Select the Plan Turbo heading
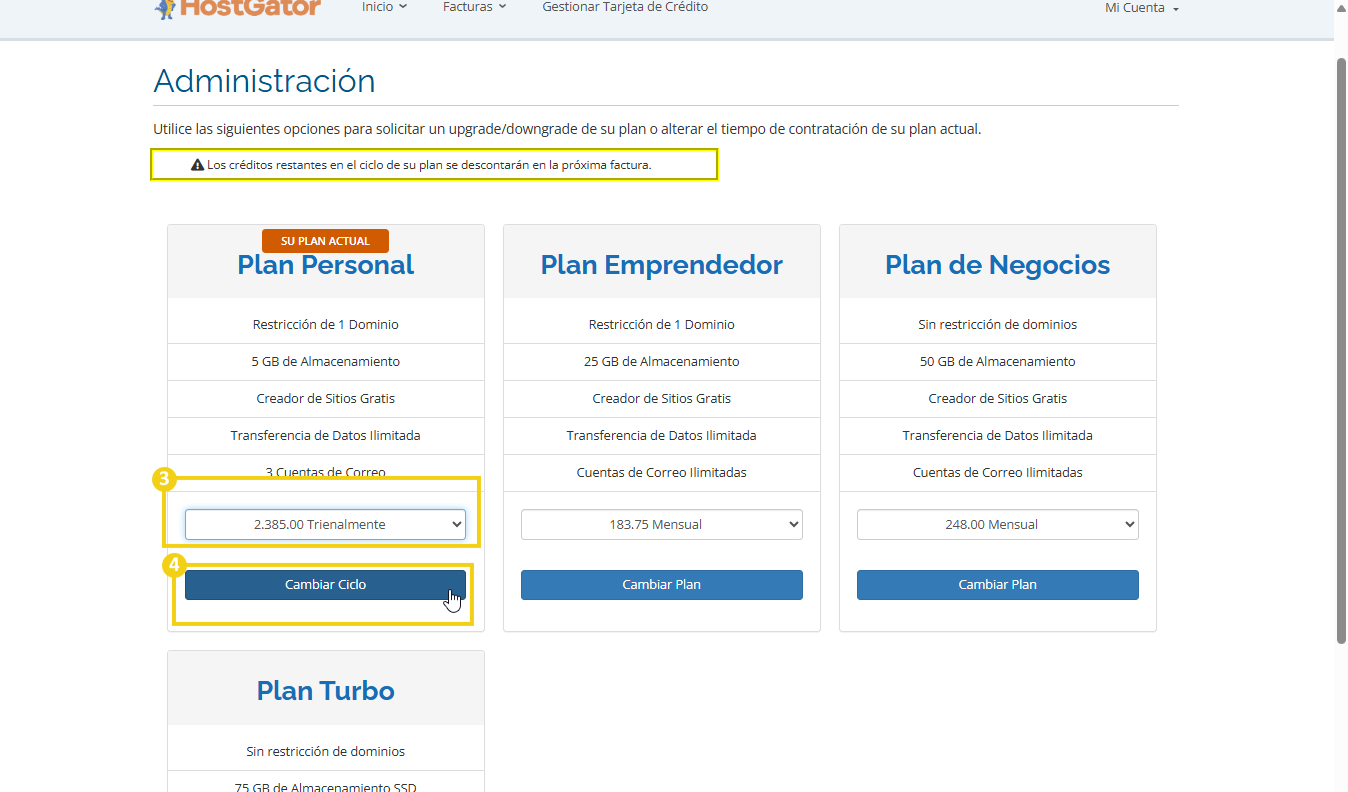Image resolution: width=1348 pixels, height=792 pixels. 325,691
